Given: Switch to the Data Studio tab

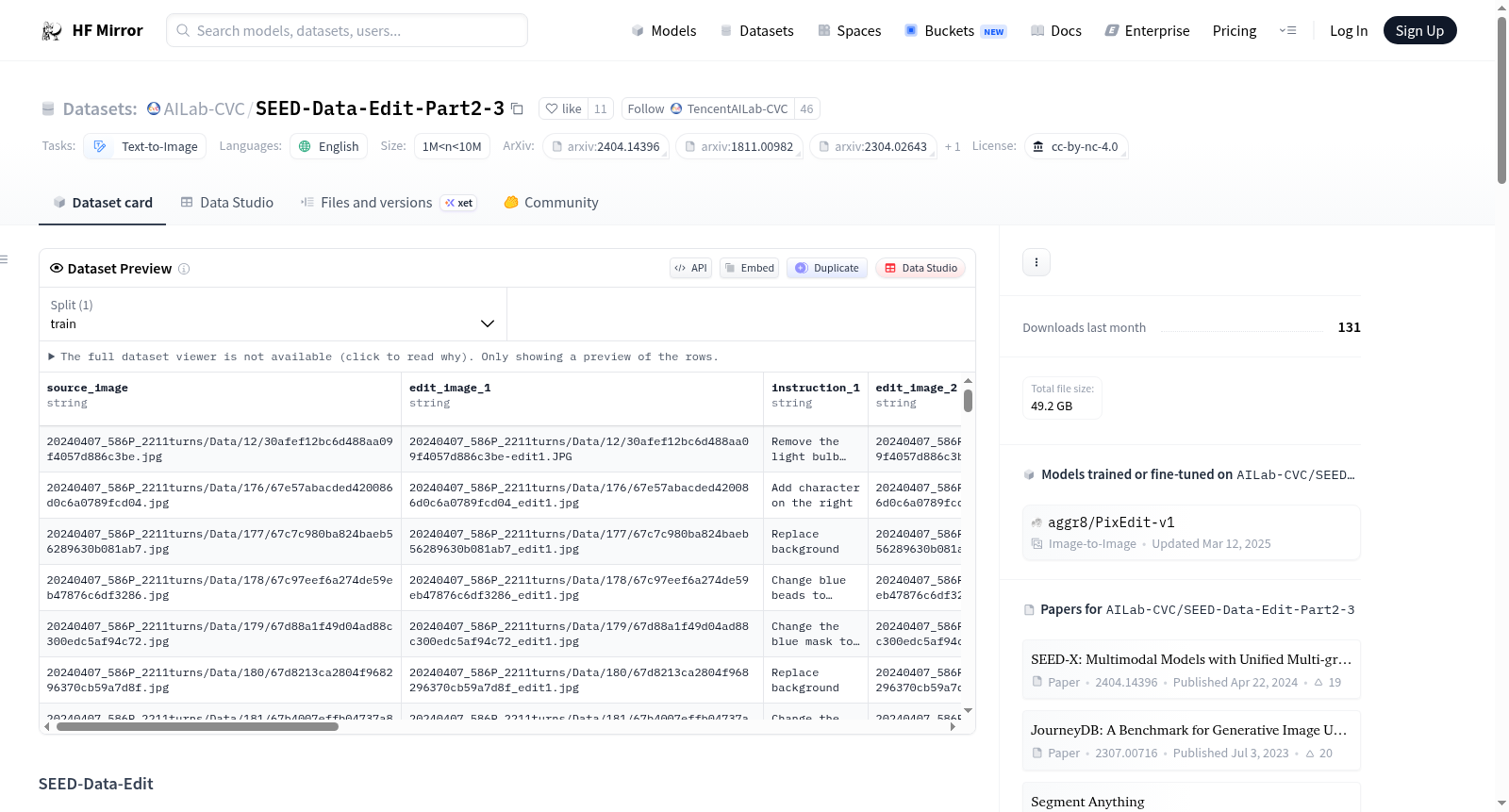Looking at the screenshot, I should [227, 203].
